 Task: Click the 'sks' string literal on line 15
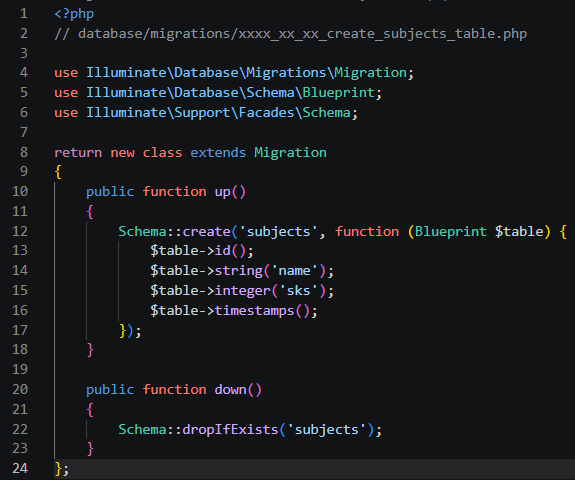click(299, 291)
